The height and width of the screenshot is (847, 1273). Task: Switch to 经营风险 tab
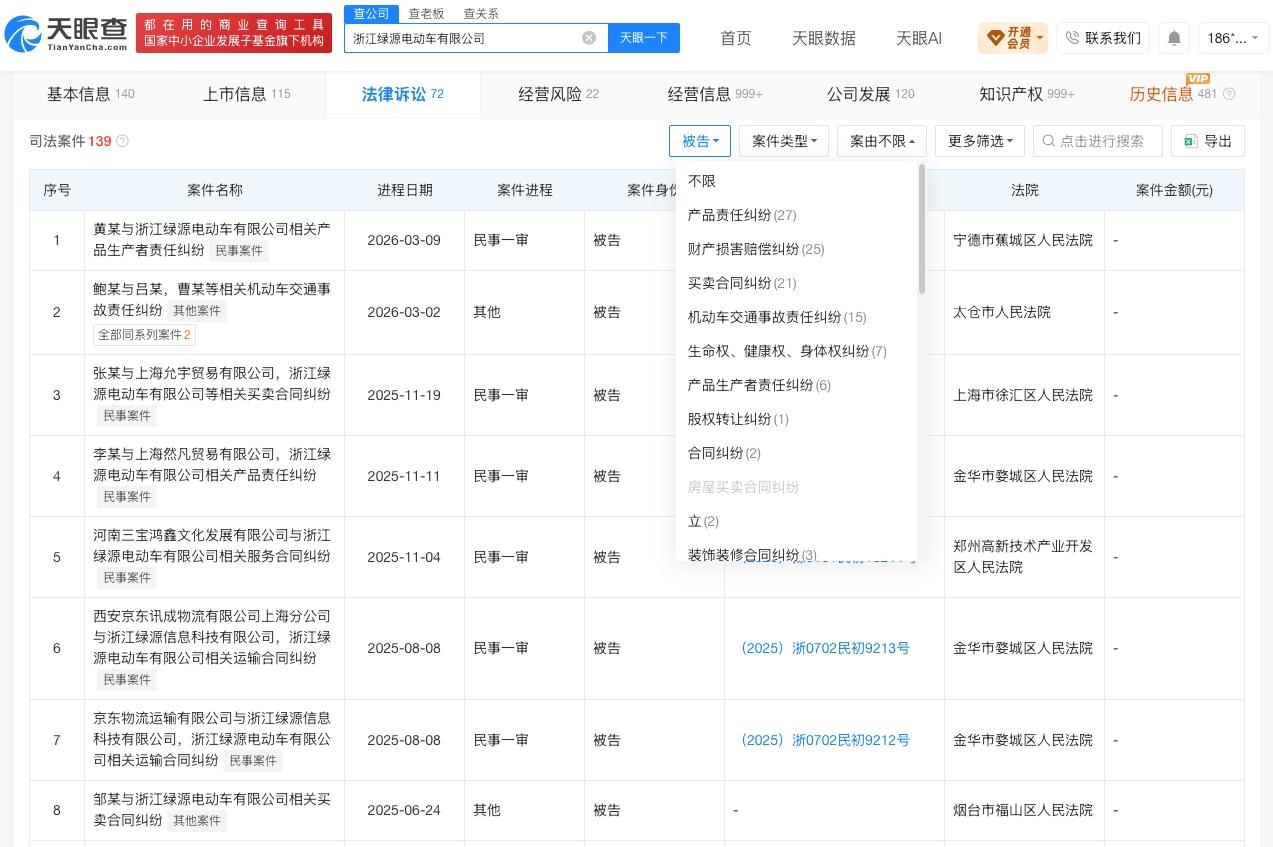point(559,94)
